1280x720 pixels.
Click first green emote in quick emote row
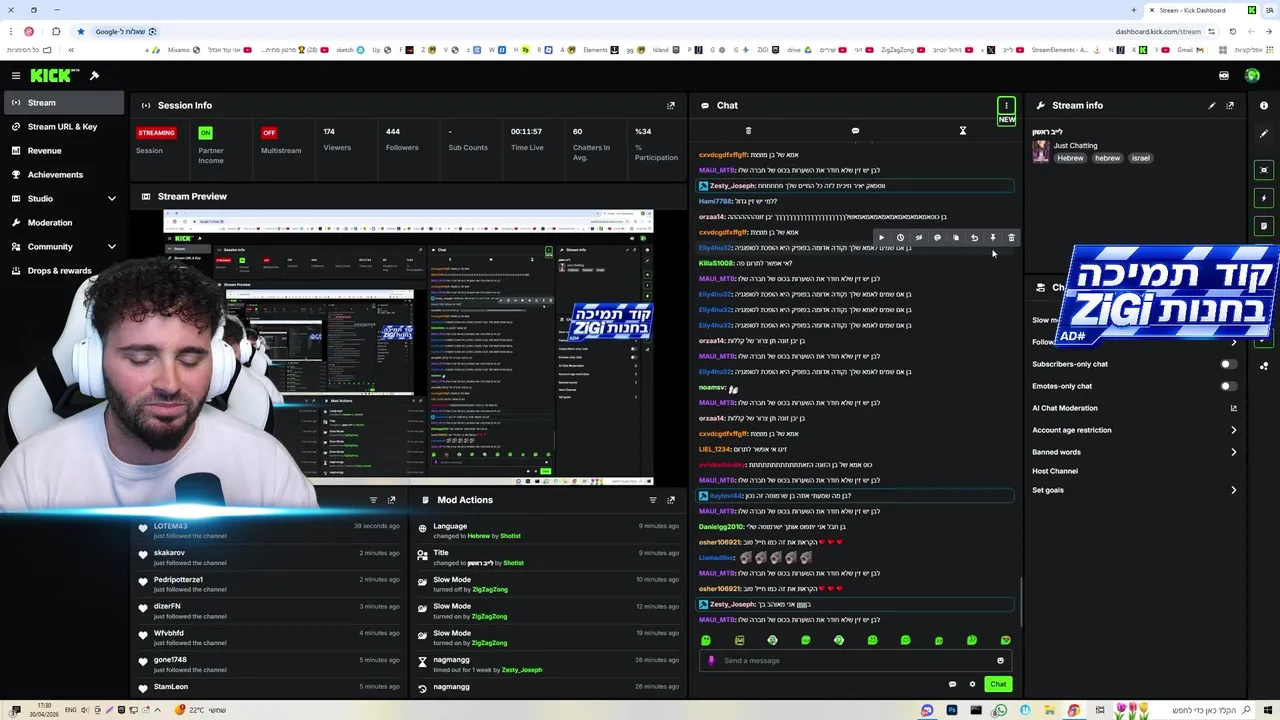tap(706, 640)
